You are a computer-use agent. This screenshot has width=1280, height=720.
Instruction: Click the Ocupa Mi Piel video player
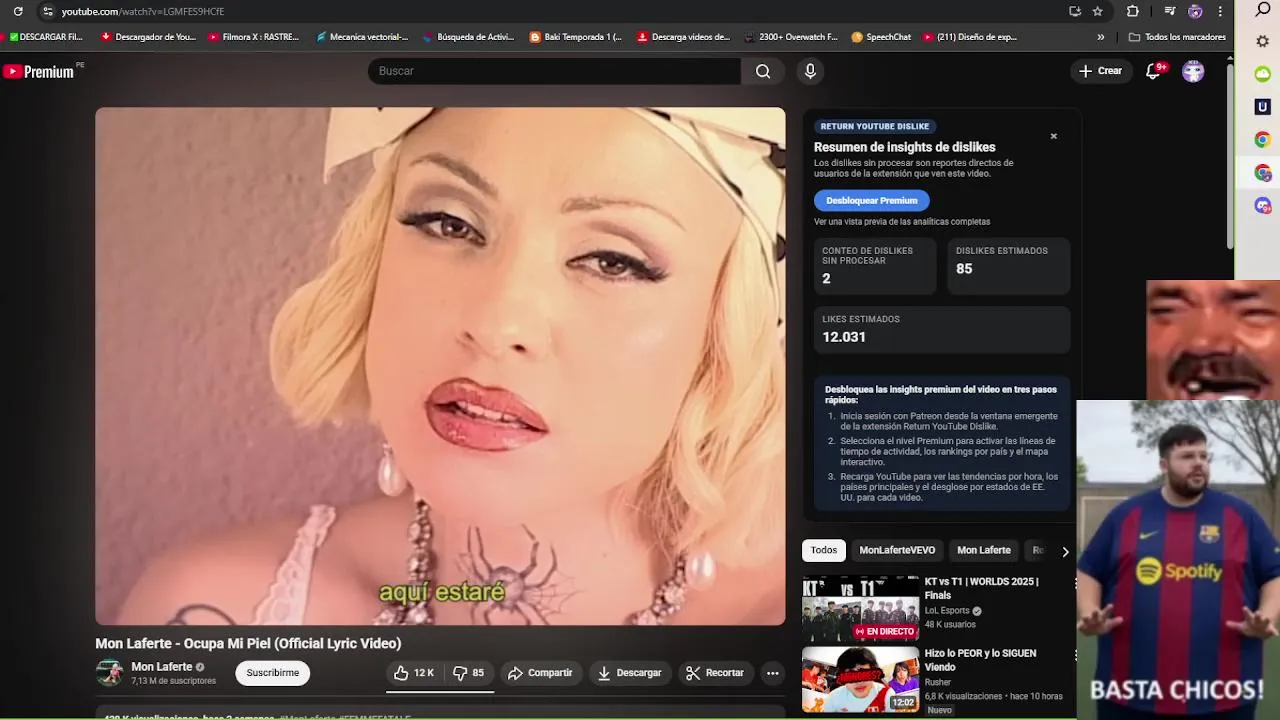(440, 366)
